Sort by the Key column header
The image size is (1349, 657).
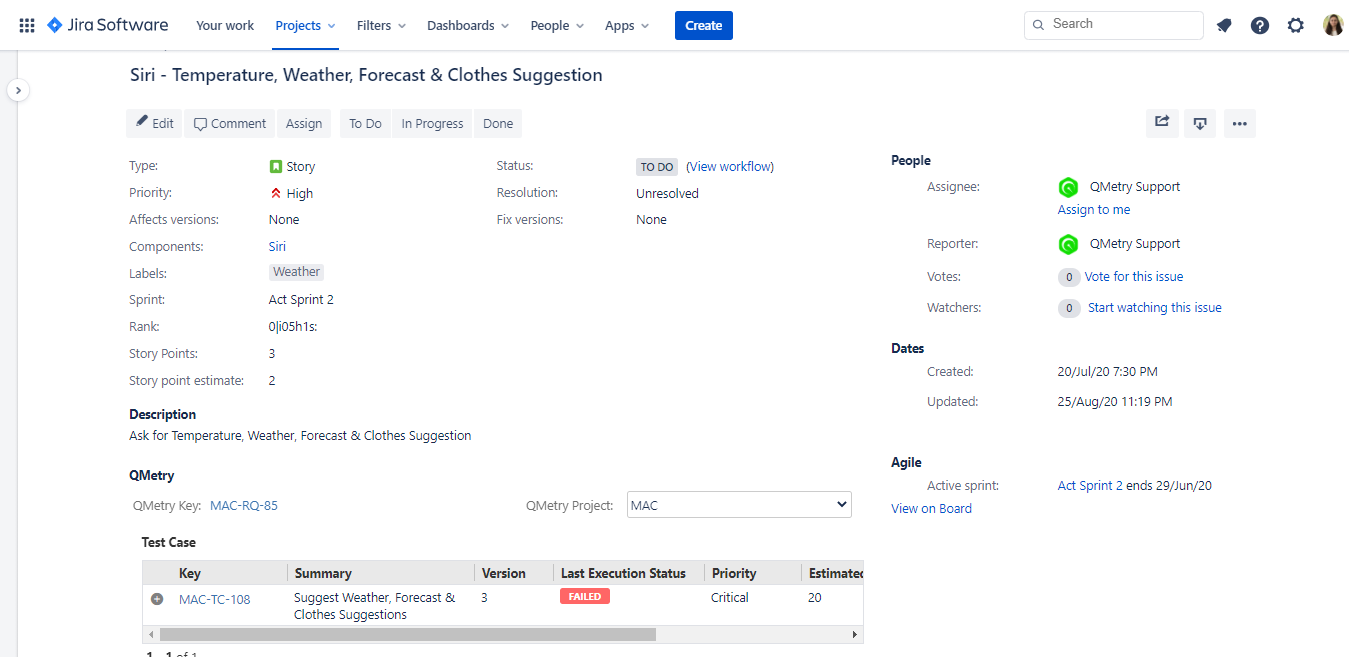[190, 574]
